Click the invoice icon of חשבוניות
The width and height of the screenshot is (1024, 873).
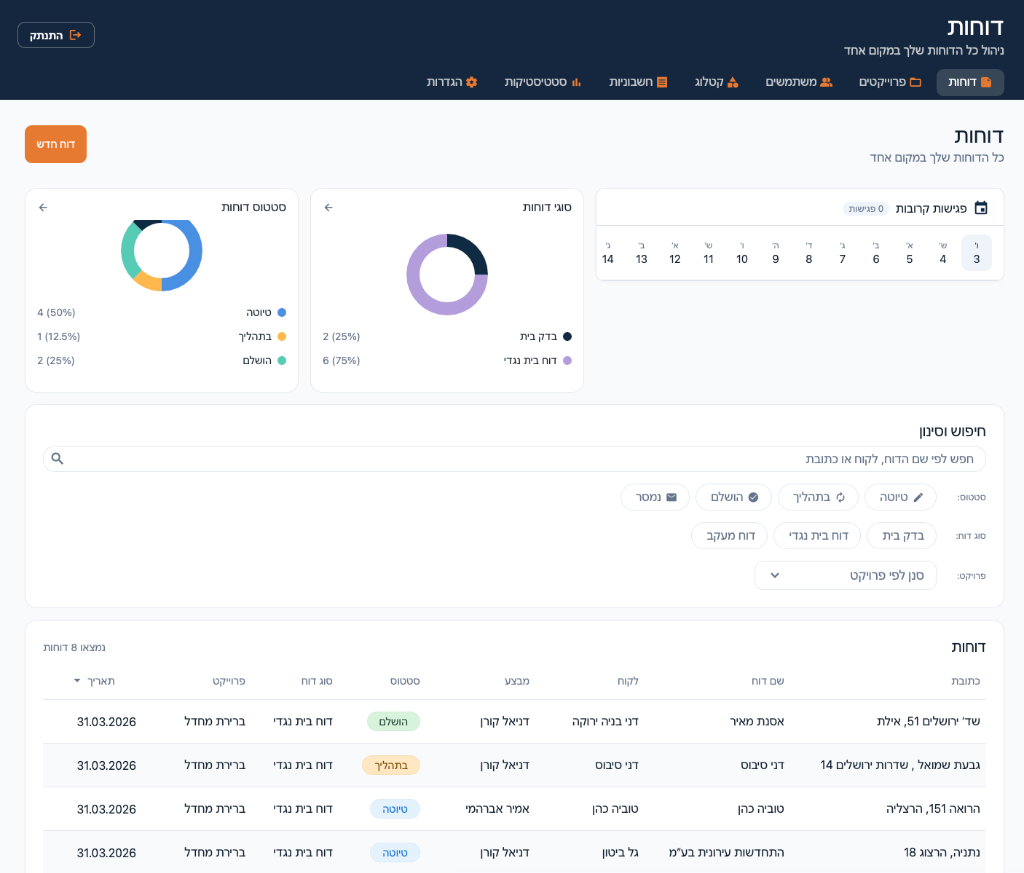coord(662,82)
